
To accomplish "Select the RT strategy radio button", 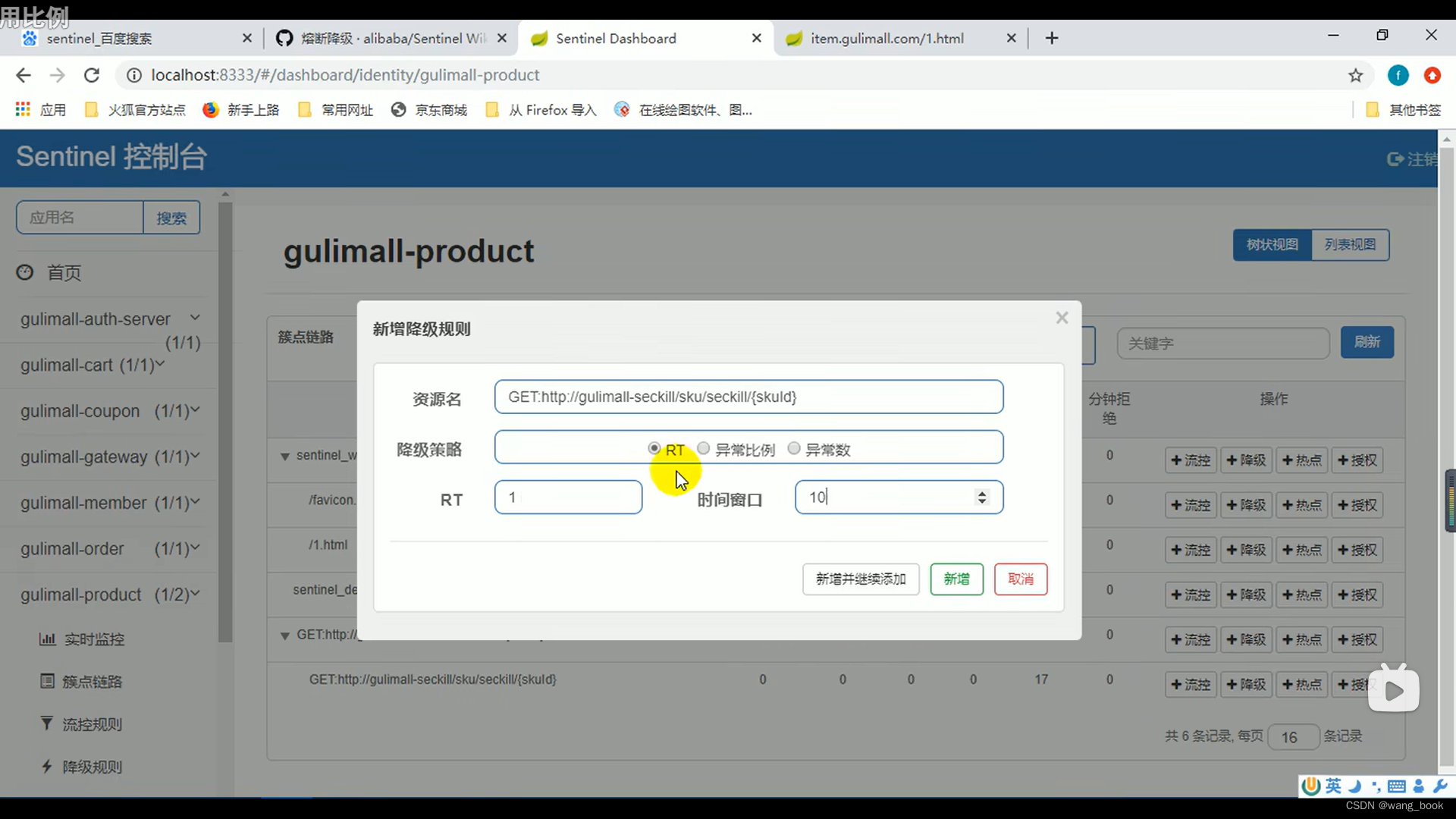I will pyautogui.click(x=654, y=449).
